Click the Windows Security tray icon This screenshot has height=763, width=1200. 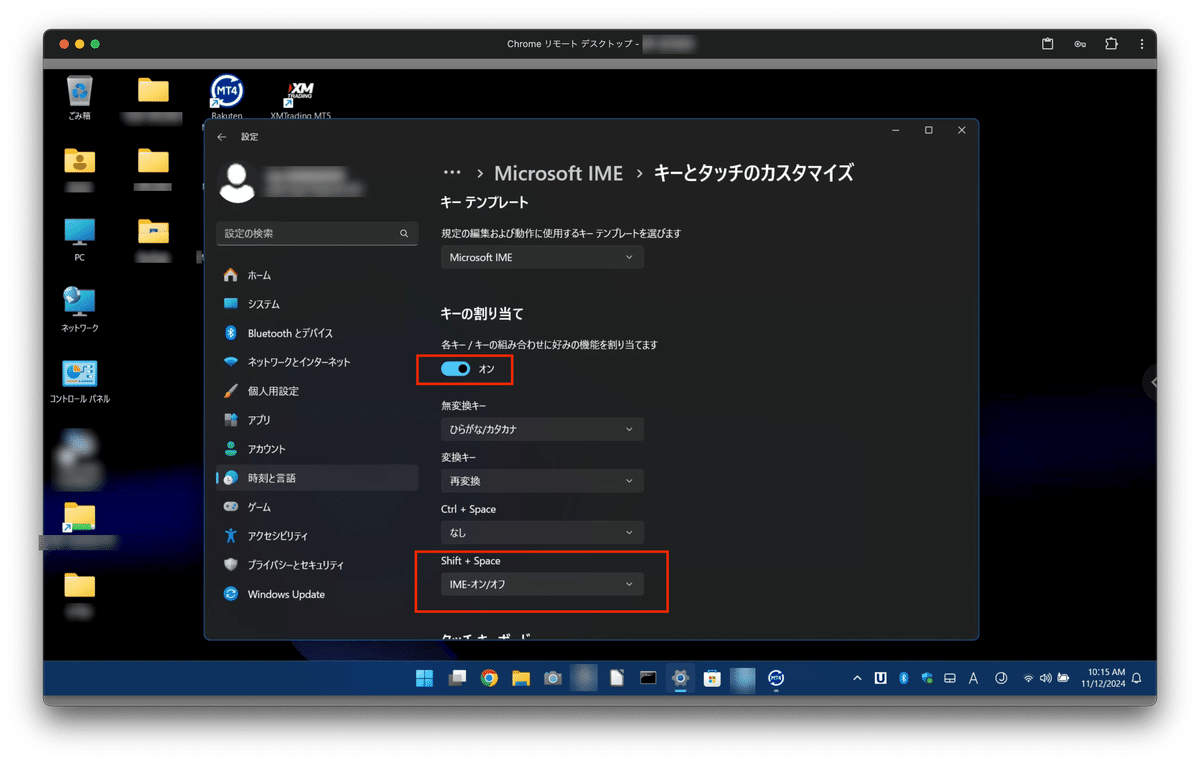click(x=927, y=678)
